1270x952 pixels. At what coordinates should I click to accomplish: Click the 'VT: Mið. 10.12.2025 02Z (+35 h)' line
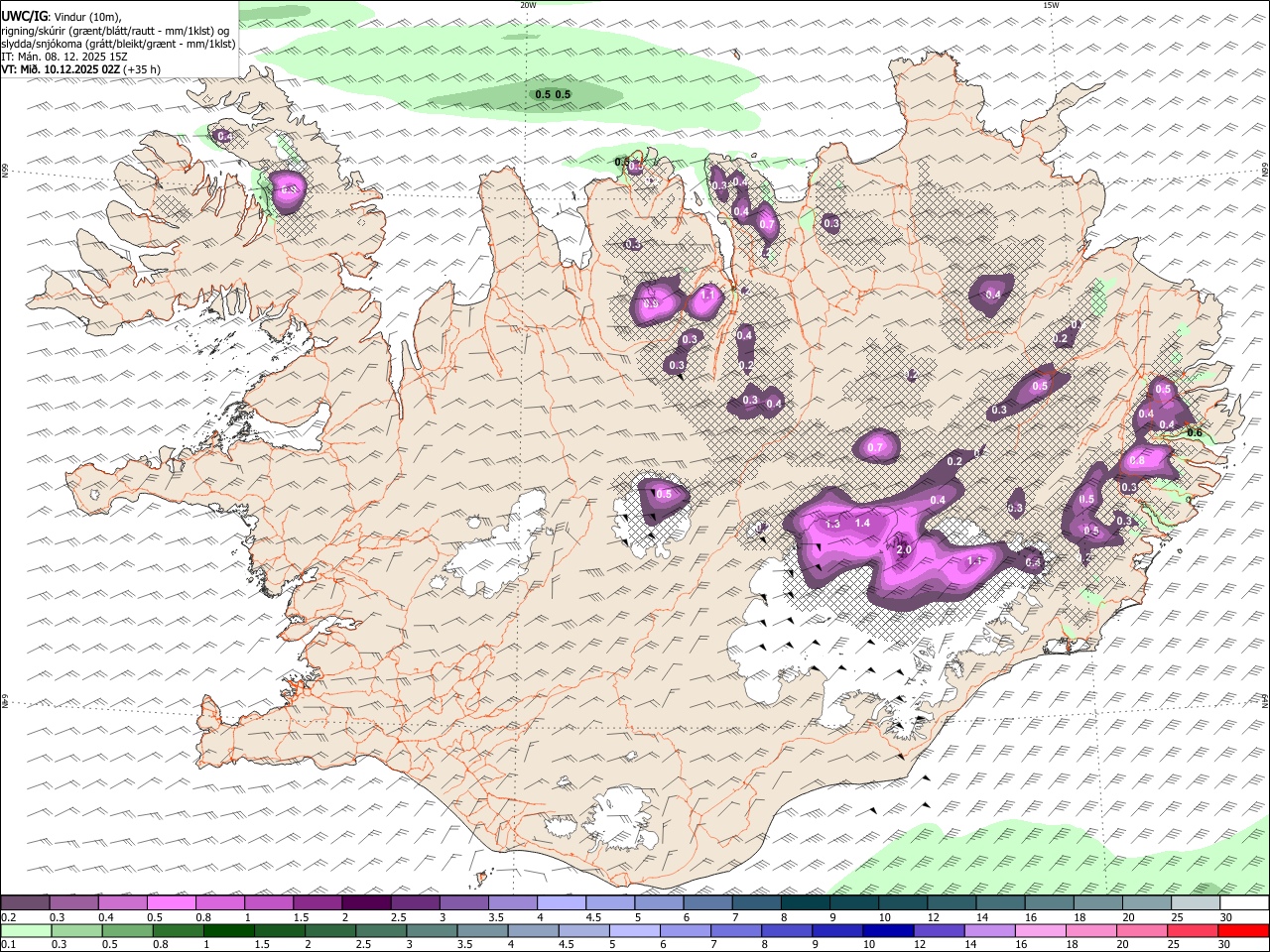click(80, 69)
